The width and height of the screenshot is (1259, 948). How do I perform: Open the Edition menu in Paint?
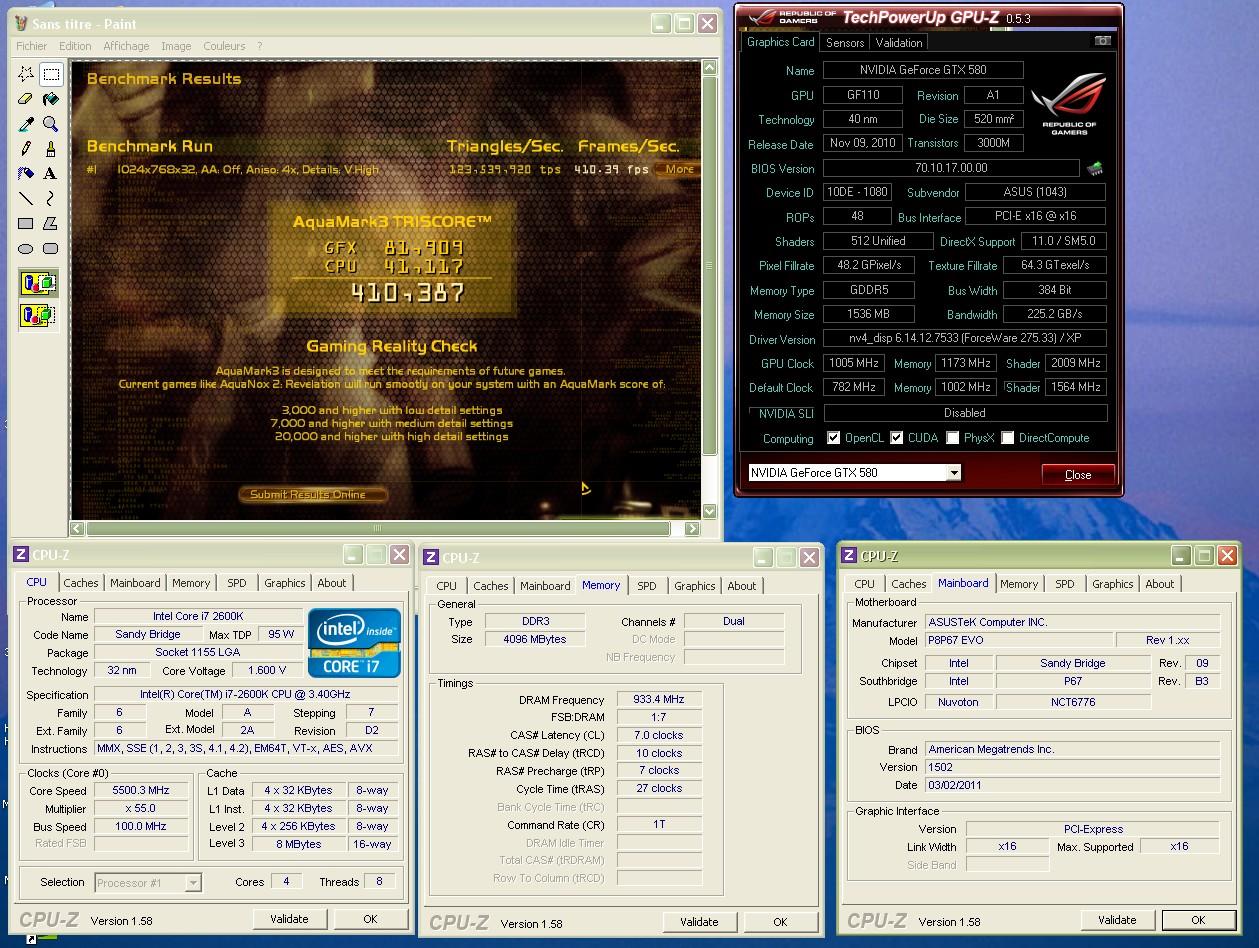pos(75,46)
